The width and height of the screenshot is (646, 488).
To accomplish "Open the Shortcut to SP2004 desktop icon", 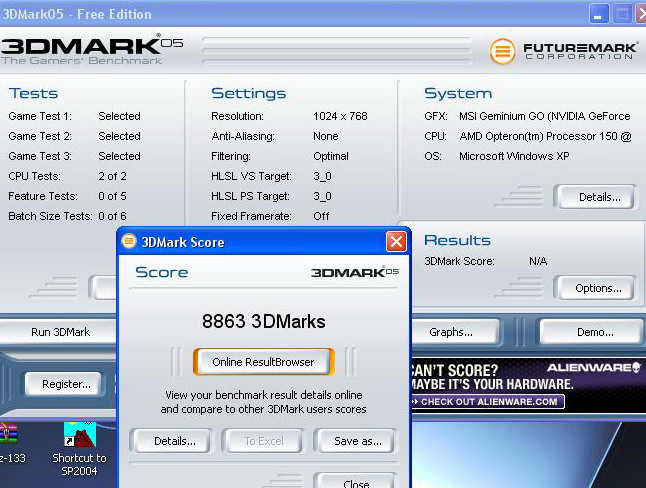I will point(80,449).
